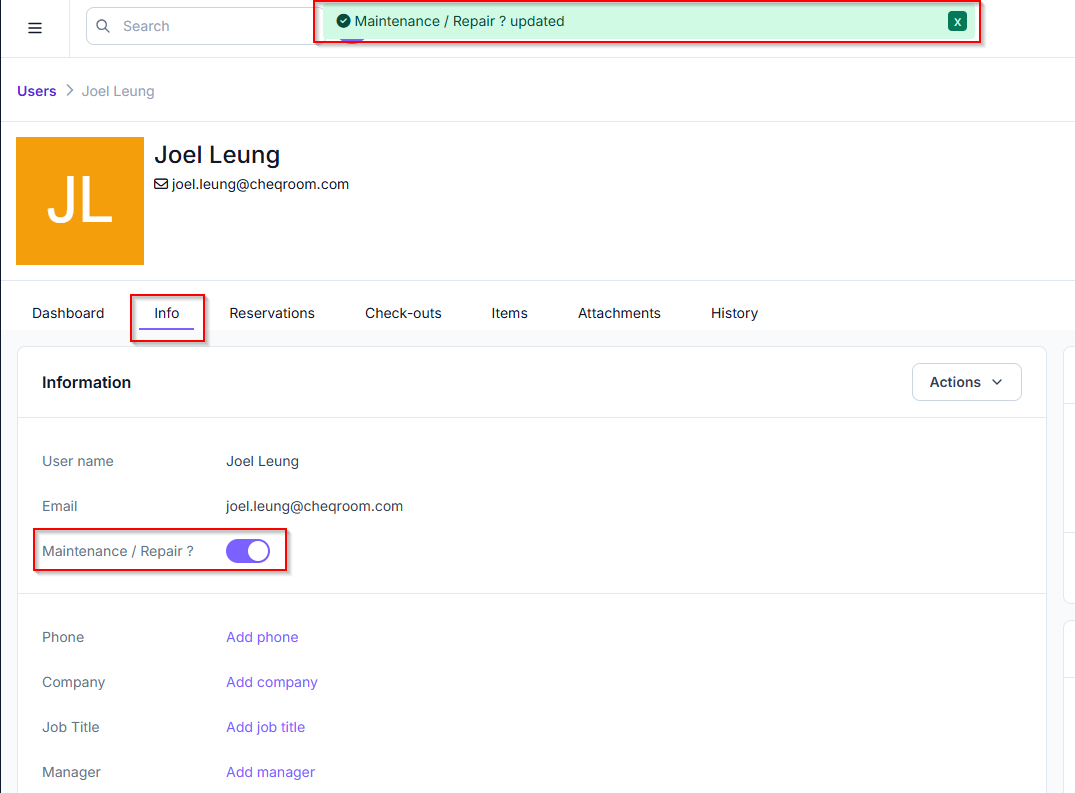Open the Actions dropdown
The image size is (1075, 793).
coord(966,382)
